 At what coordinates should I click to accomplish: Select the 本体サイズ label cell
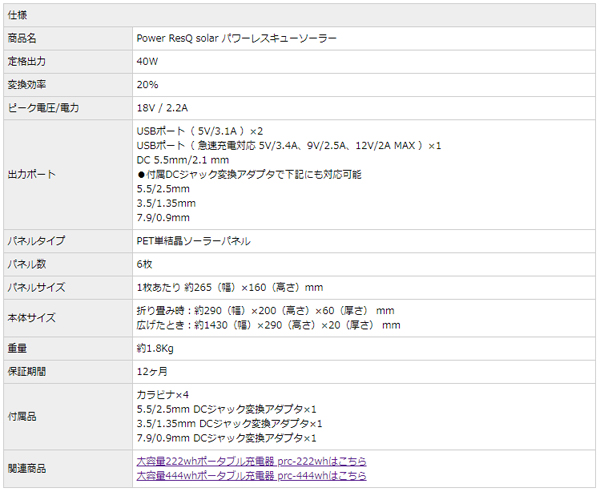click(x=68, y=318)
